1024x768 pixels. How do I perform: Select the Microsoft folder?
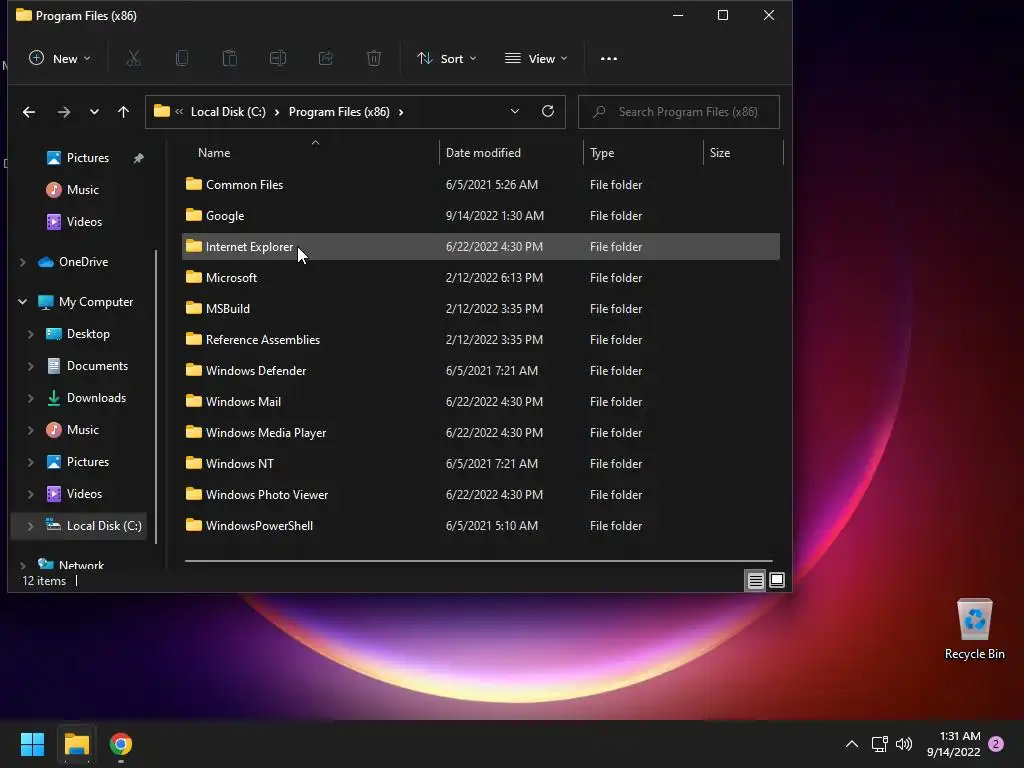tap(481, 278)
